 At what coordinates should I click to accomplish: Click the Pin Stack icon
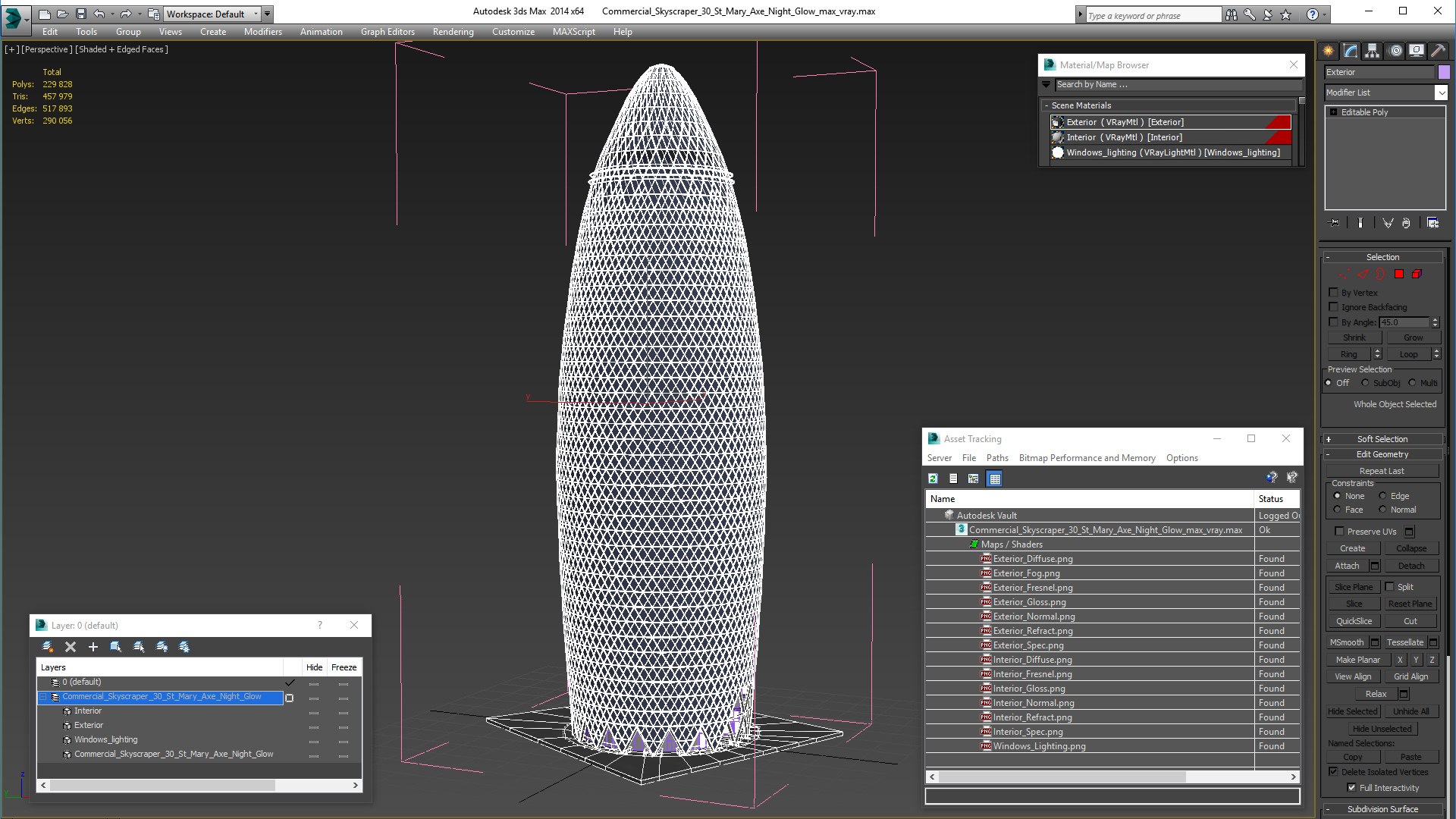[1335, 223]
